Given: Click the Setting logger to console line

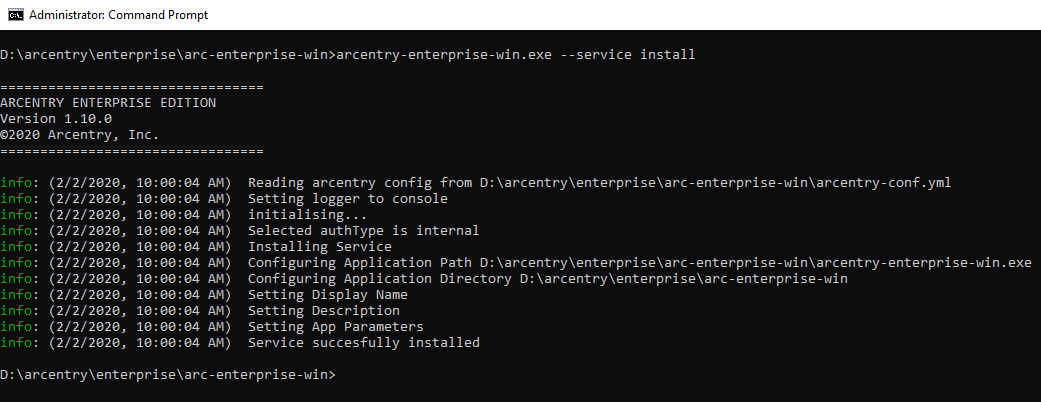Looking at the screenshot, I should click(x=348, y=199).
